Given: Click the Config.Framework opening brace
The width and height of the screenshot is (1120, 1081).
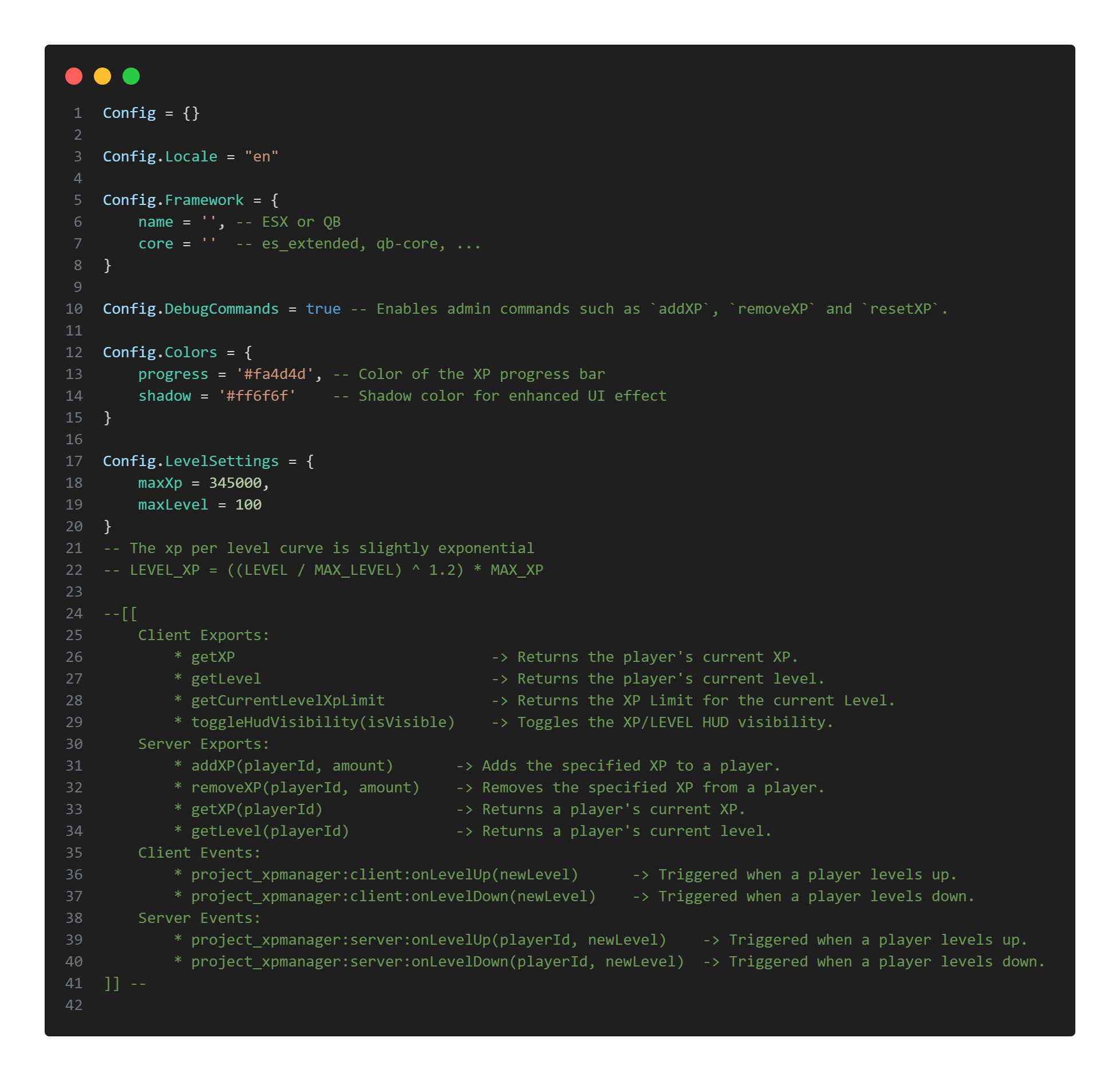Looking at the screenshot, I should click(x=275, y=200).
